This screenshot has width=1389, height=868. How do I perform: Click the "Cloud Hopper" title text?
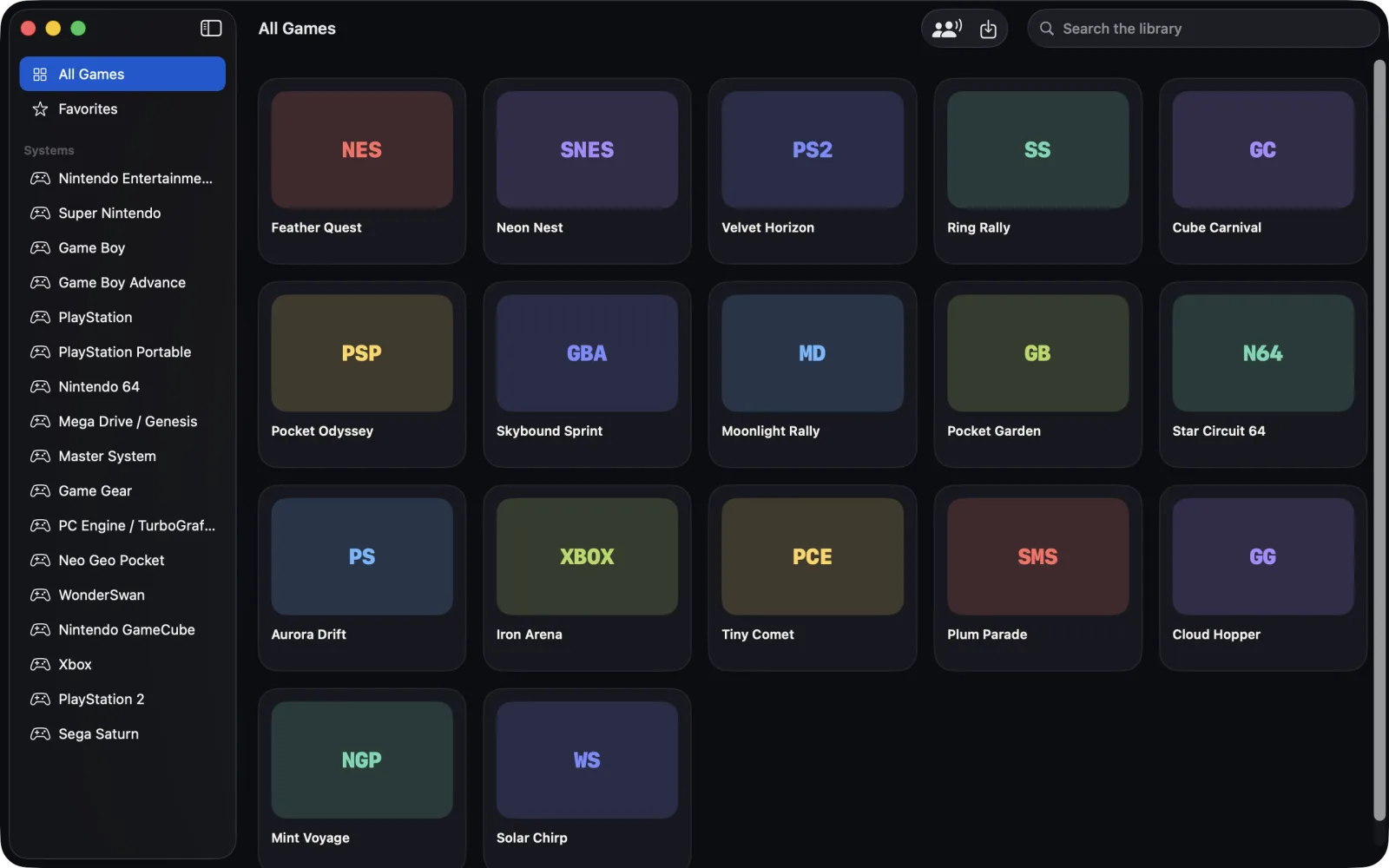(1216, 635)
